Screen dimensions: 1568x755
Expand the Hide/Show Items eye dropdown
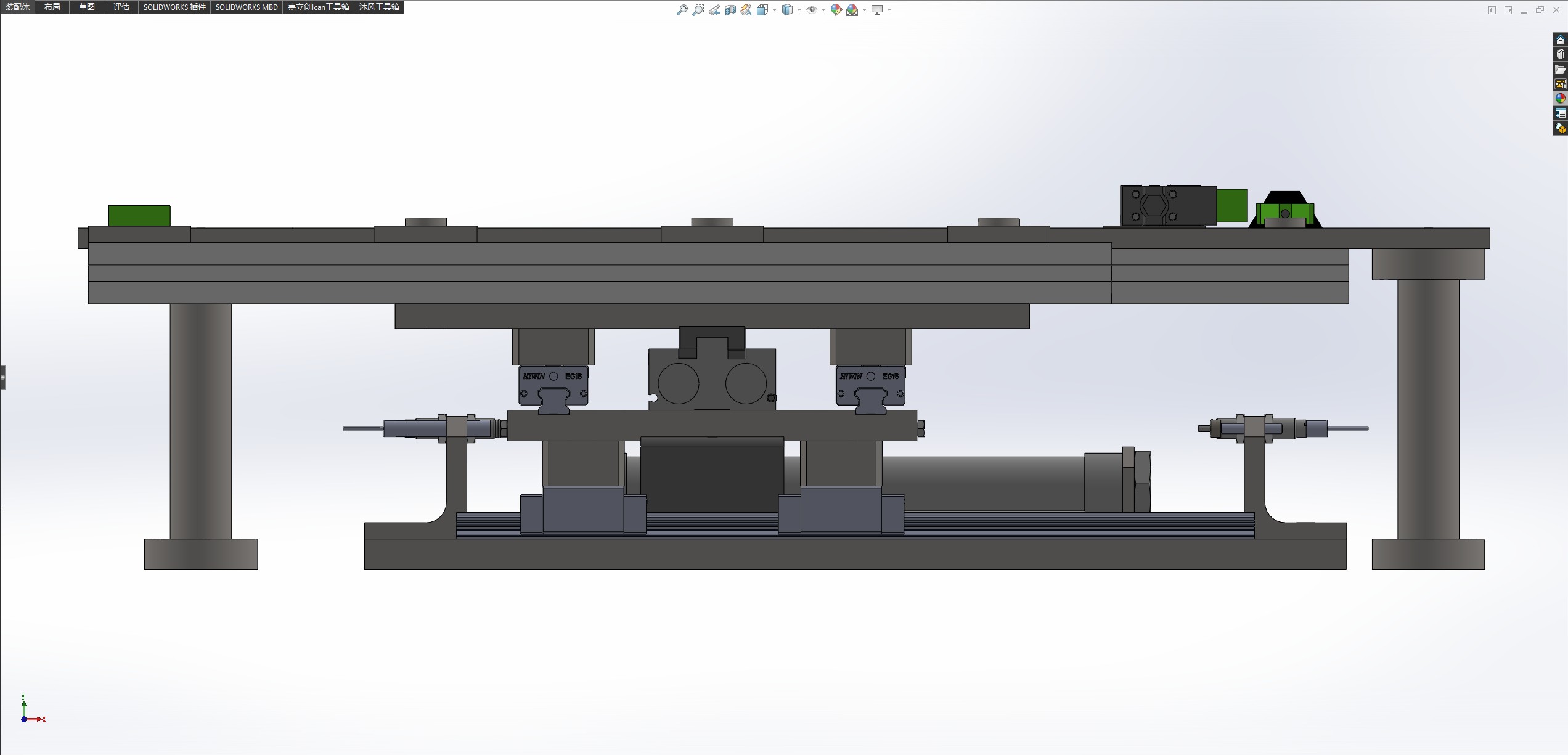[x=823, y=10]
